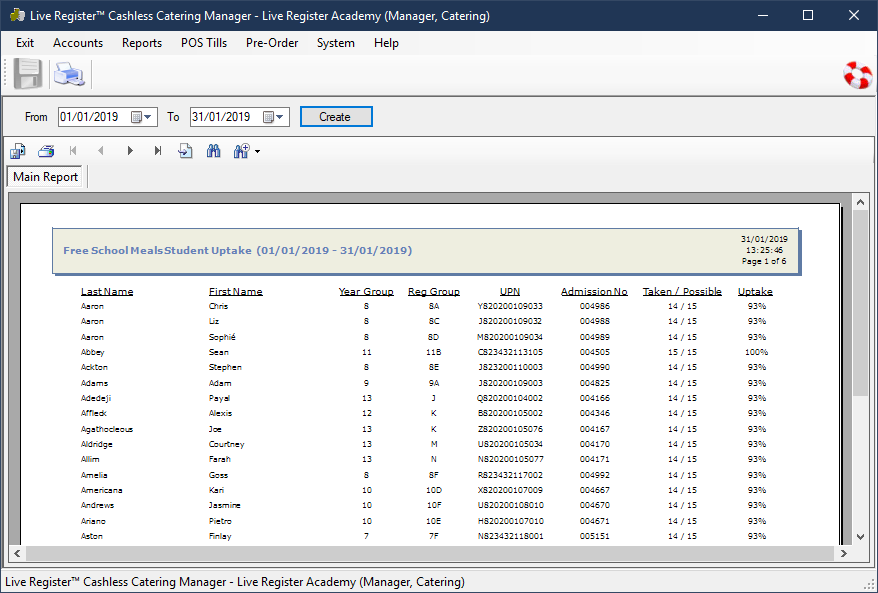This screenshot has height=593, width=878.
Task: Open the POS Tills menu
Action: pyautogui.click(x=204, y=43)
